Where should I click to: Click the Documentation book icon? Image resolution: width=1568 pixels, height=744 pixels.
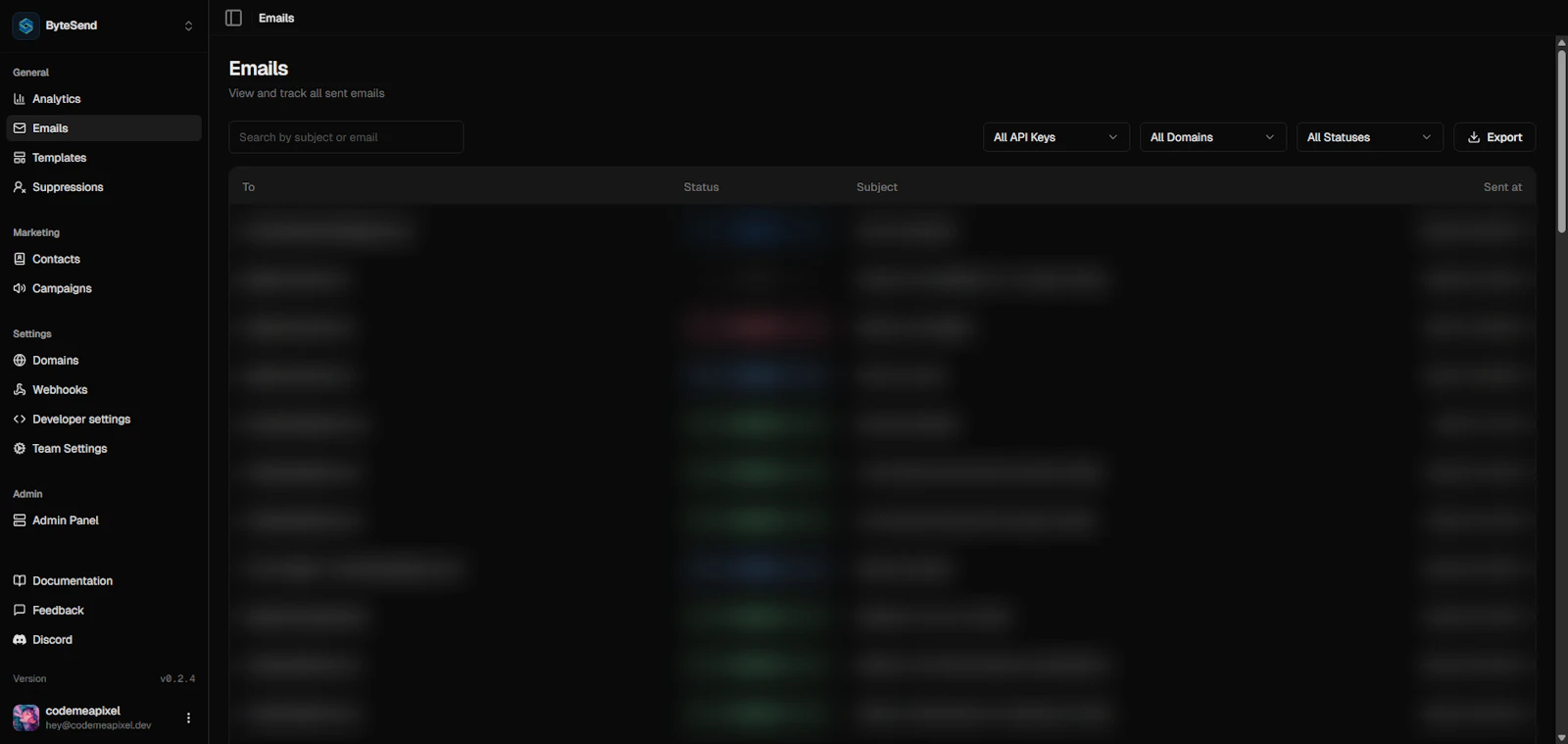[x=20, y=581]
